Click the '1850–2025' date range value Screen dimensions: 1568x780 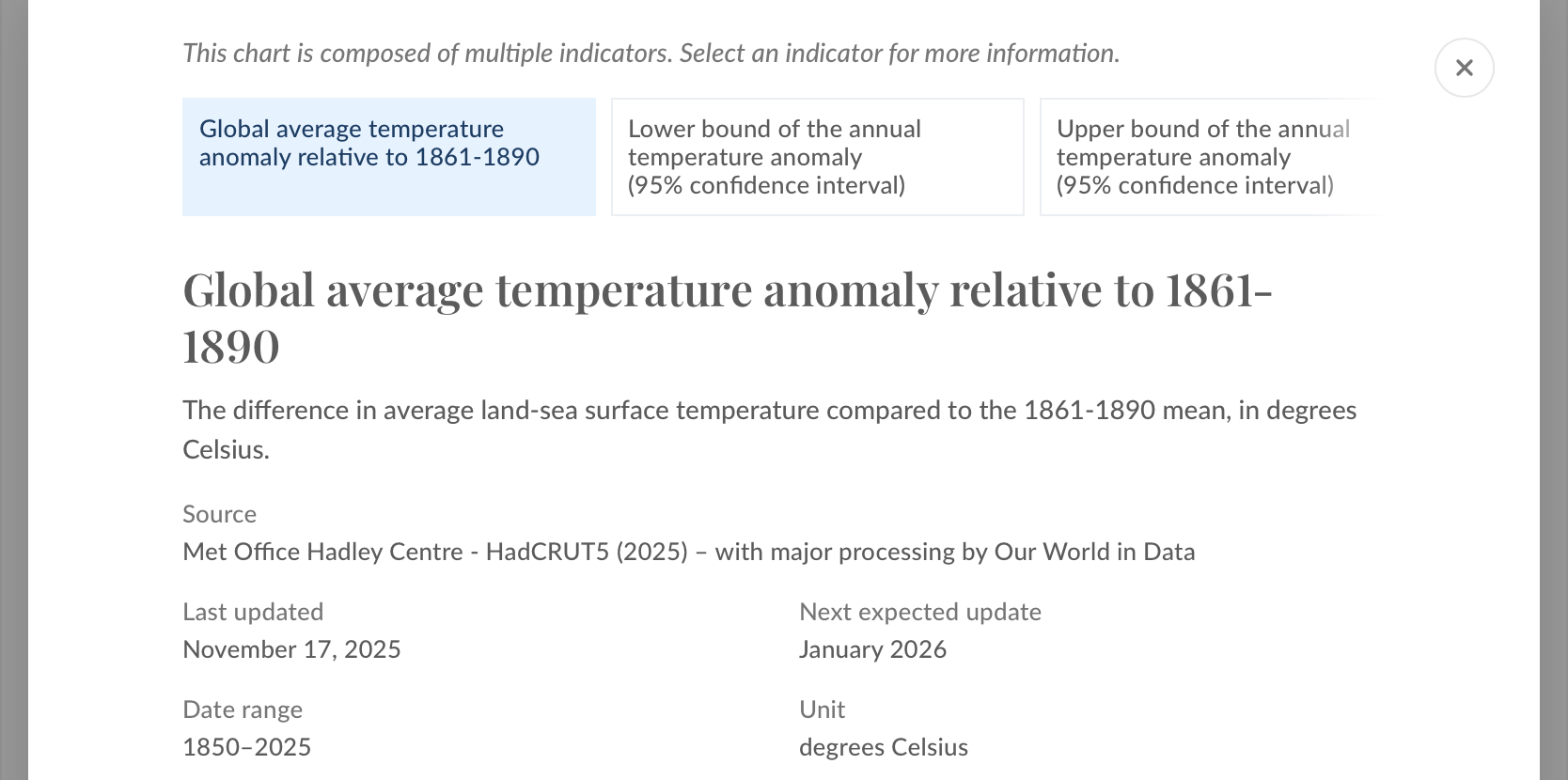click(246, 747)
